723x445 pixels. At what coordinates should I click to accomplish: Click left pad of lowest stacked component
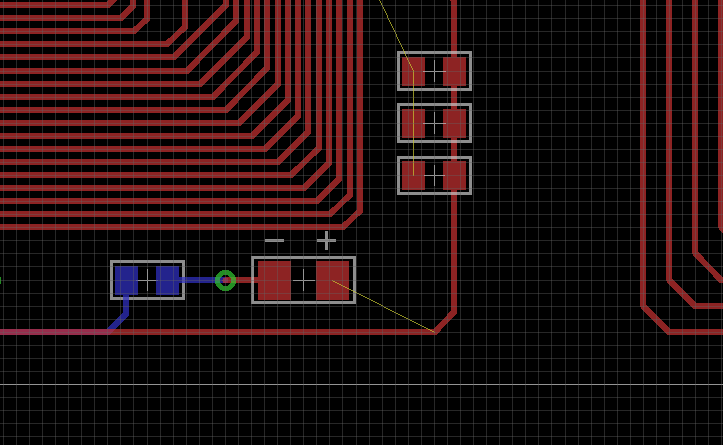coord(413,175)
